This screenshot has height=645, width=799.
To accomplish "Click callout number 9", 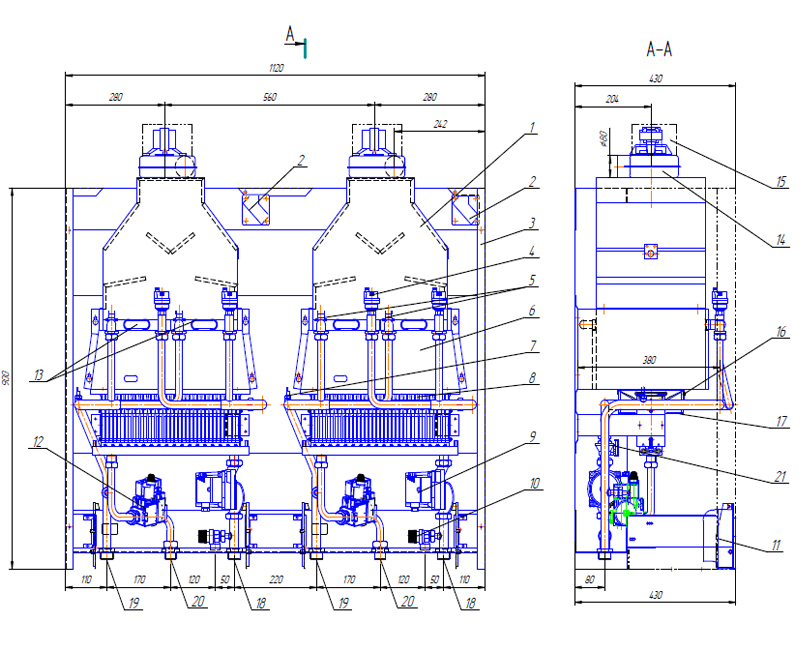I will click(534, 436).
